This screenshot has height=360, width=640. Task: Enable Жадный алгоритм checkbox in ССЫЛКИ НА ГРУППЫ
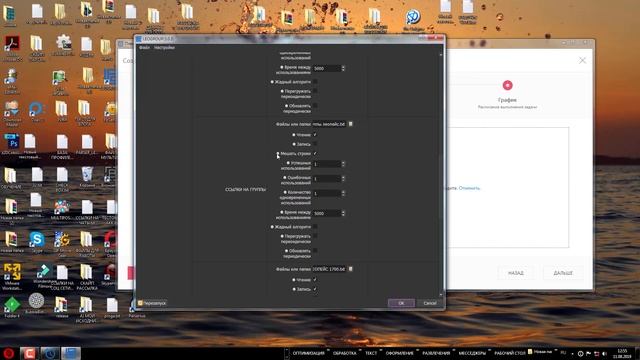[315, 227]
